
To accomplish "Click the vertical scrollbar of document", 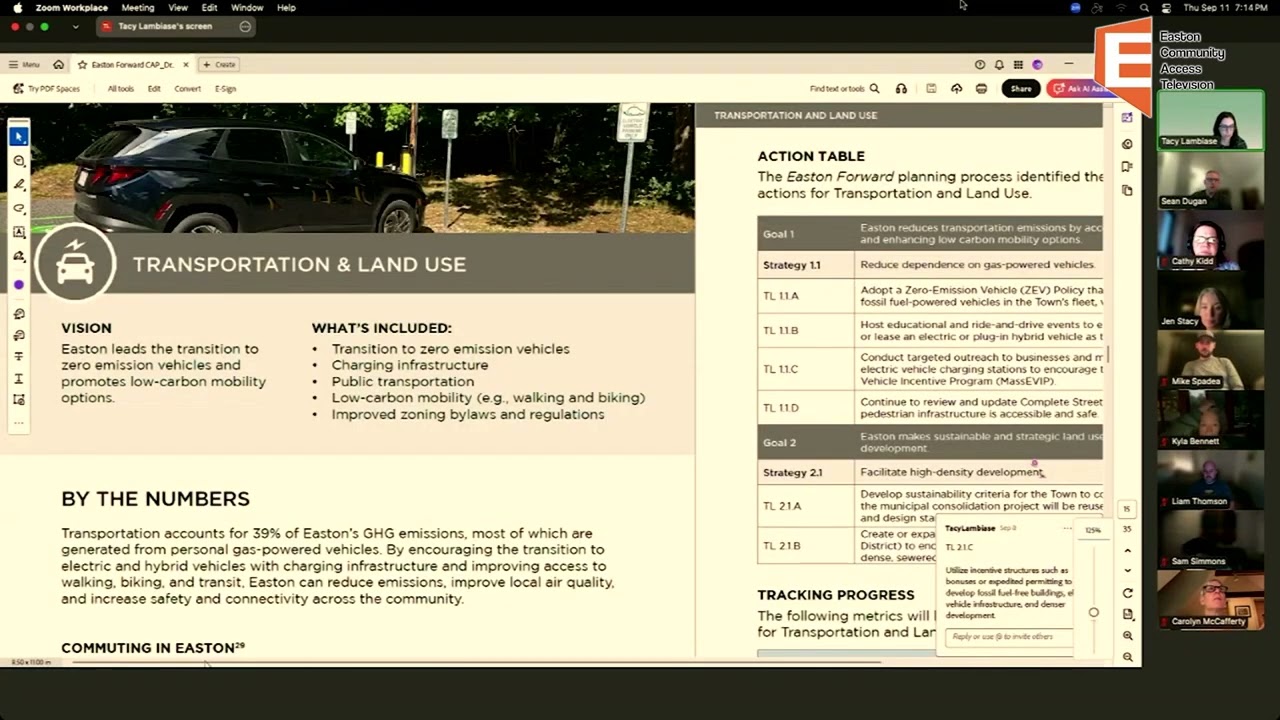I will [x=1109, y=355].
